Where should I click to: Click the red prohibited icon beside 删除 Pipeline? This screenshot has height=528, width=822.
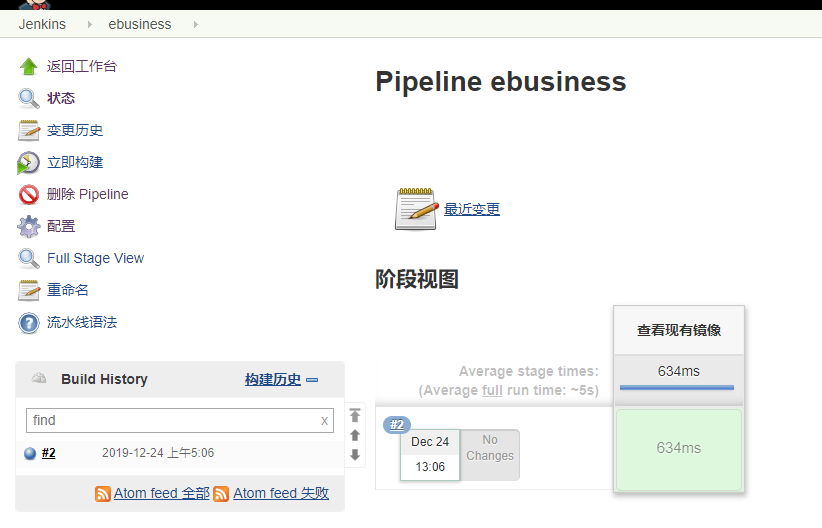(29, 195)
